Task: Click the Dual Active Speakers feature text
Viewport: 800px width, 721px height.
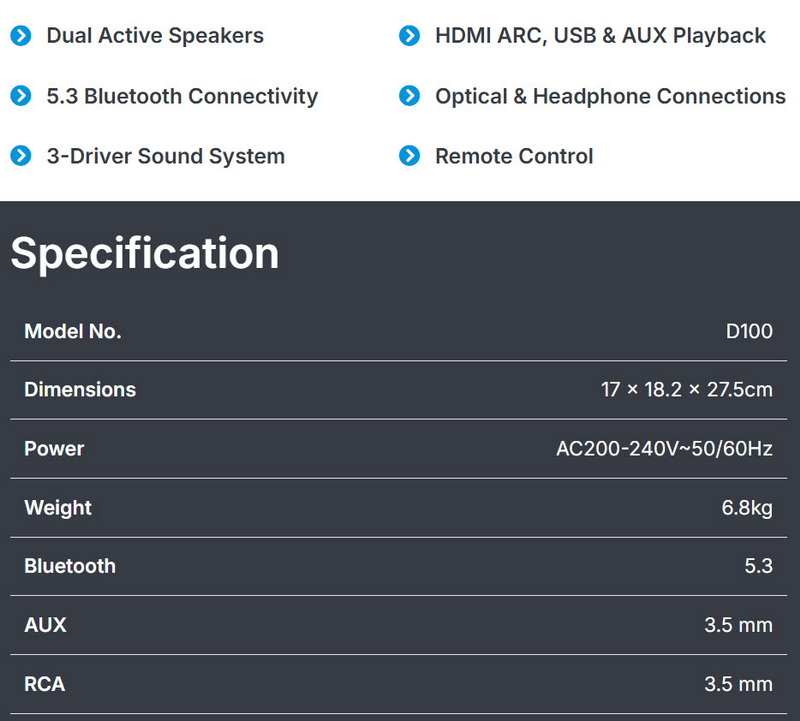Action: pos(155,36)
